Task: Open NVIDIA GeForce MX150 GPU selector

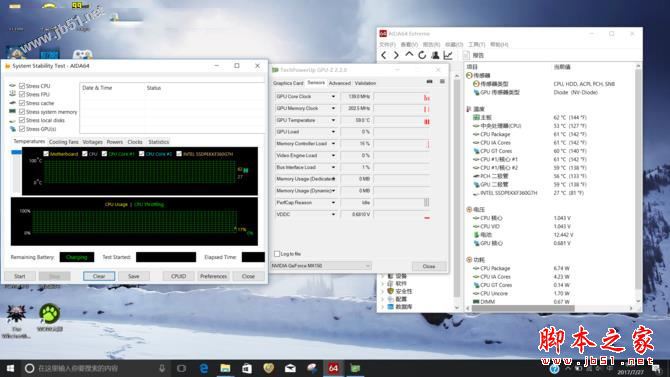Action: [x=321, y=266]
